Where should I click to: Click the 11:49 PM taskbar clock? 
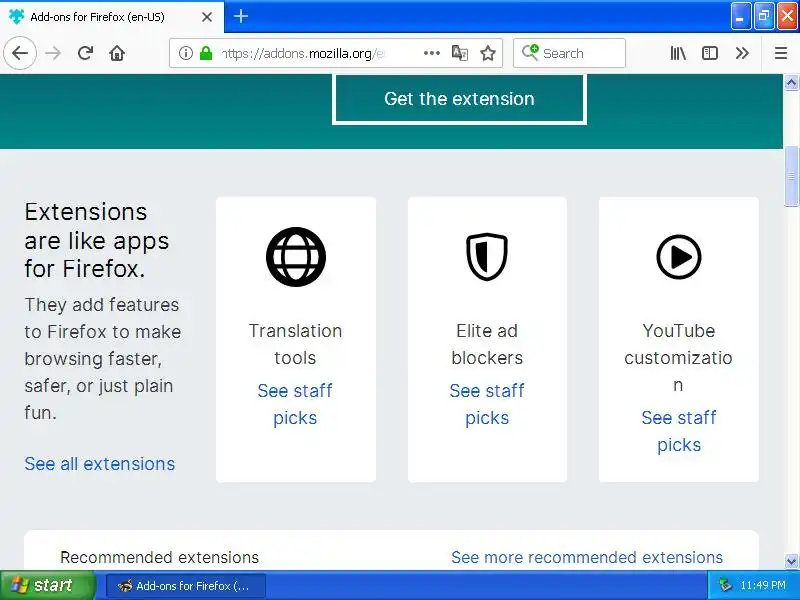(x=763, y=585)
